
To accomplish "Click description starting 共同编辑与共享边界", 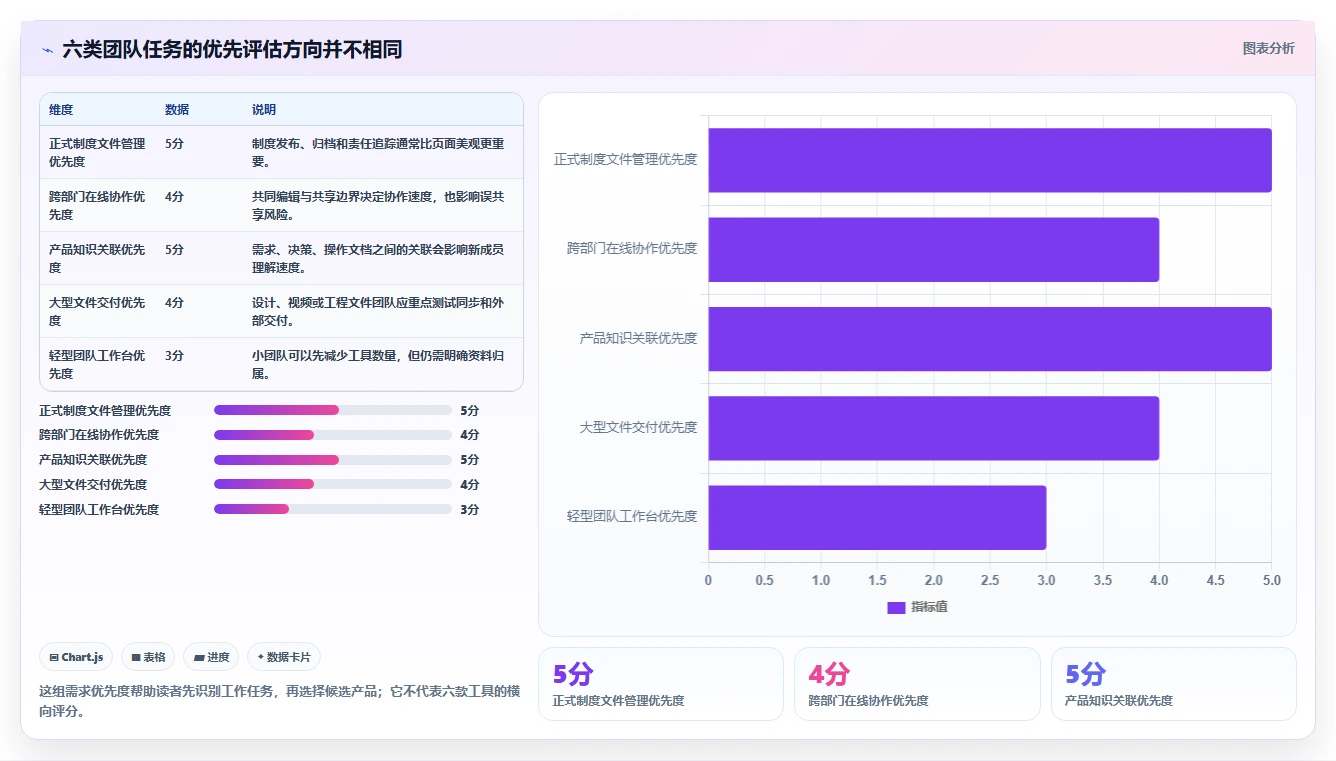I will (x=378, y=205).
